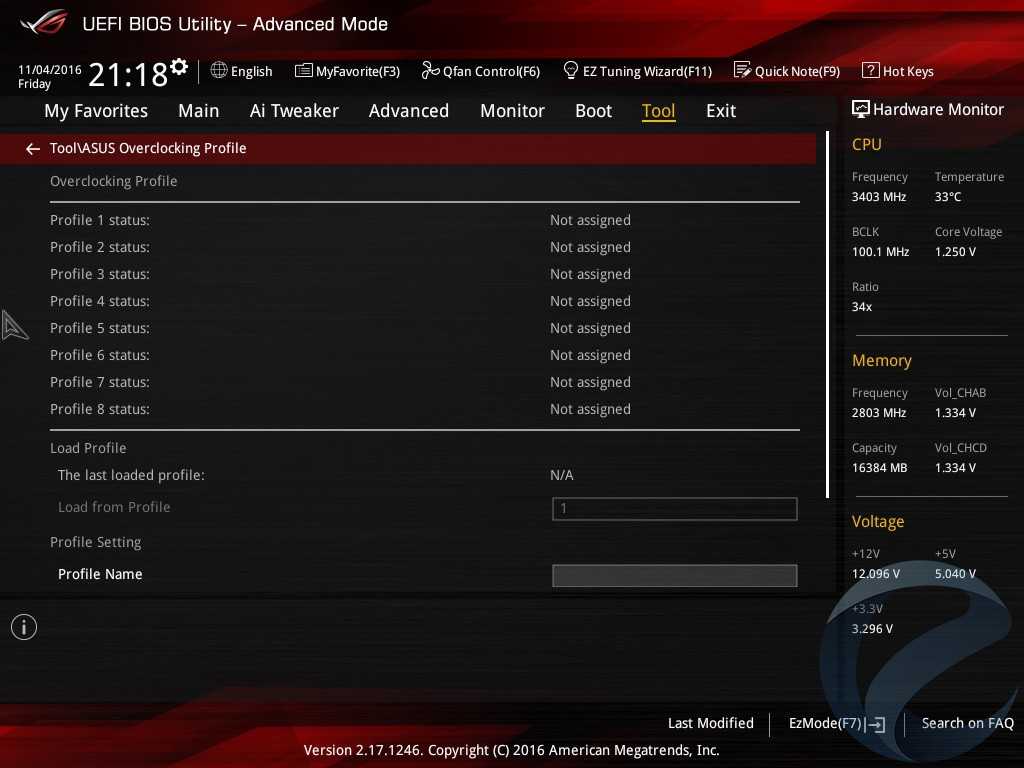Select the Boot tab

(594, 111)
